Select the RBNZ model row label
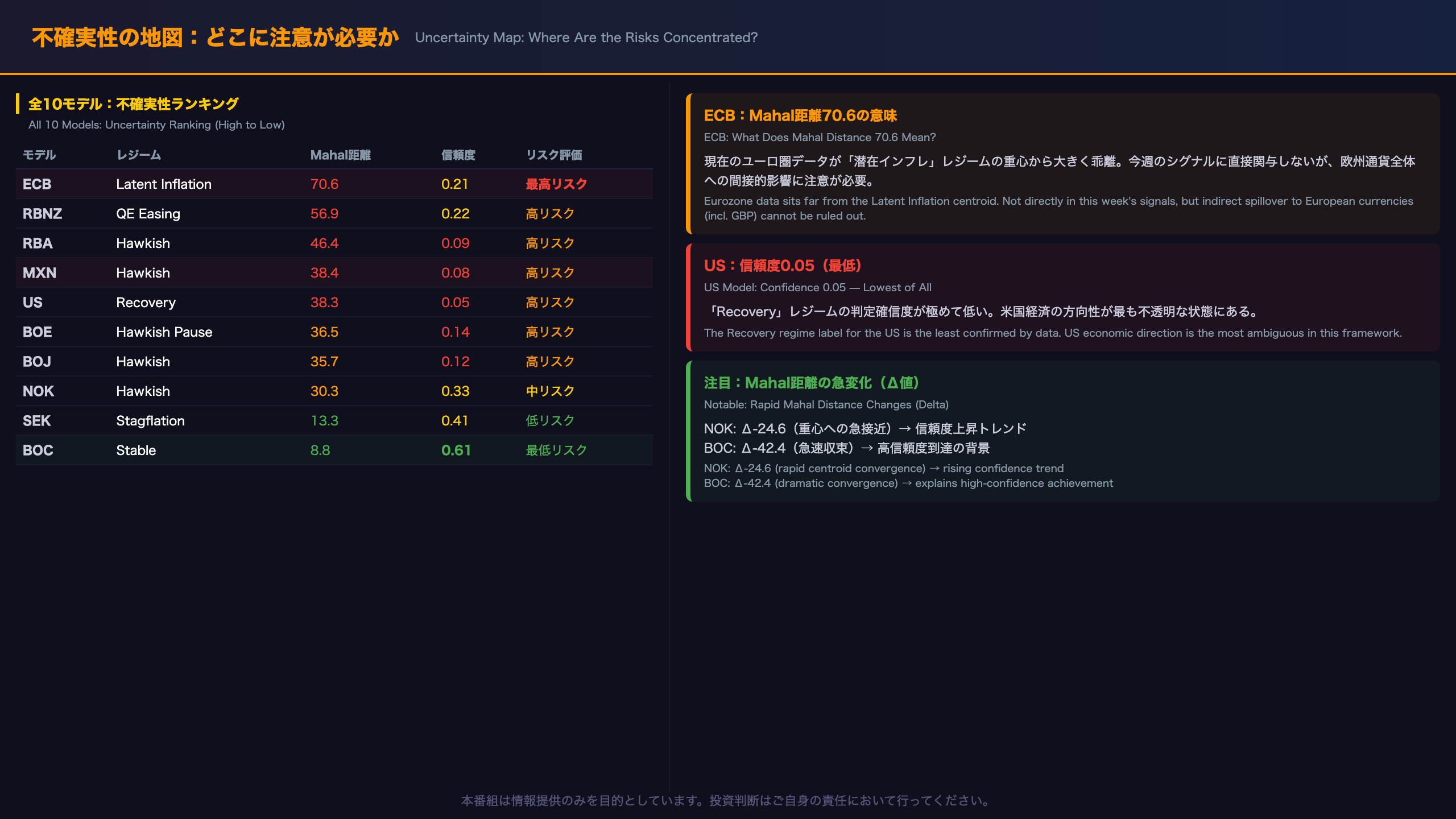 pos(42,214)
